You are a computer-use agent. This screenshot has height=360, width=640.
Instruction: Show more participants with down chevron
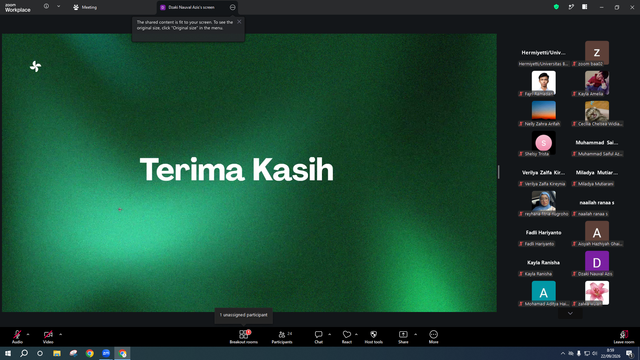click(570, 313)
